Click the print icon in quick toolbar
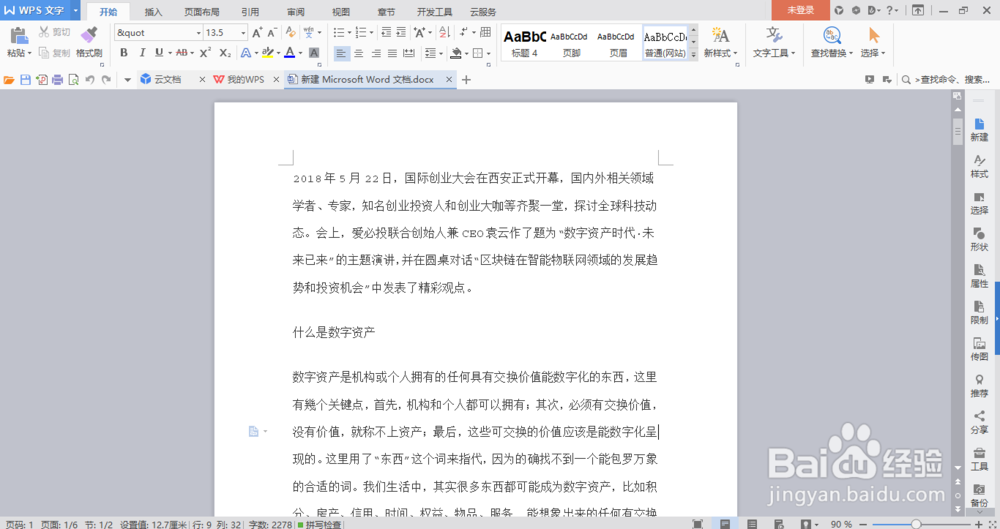 pos(57,80)
